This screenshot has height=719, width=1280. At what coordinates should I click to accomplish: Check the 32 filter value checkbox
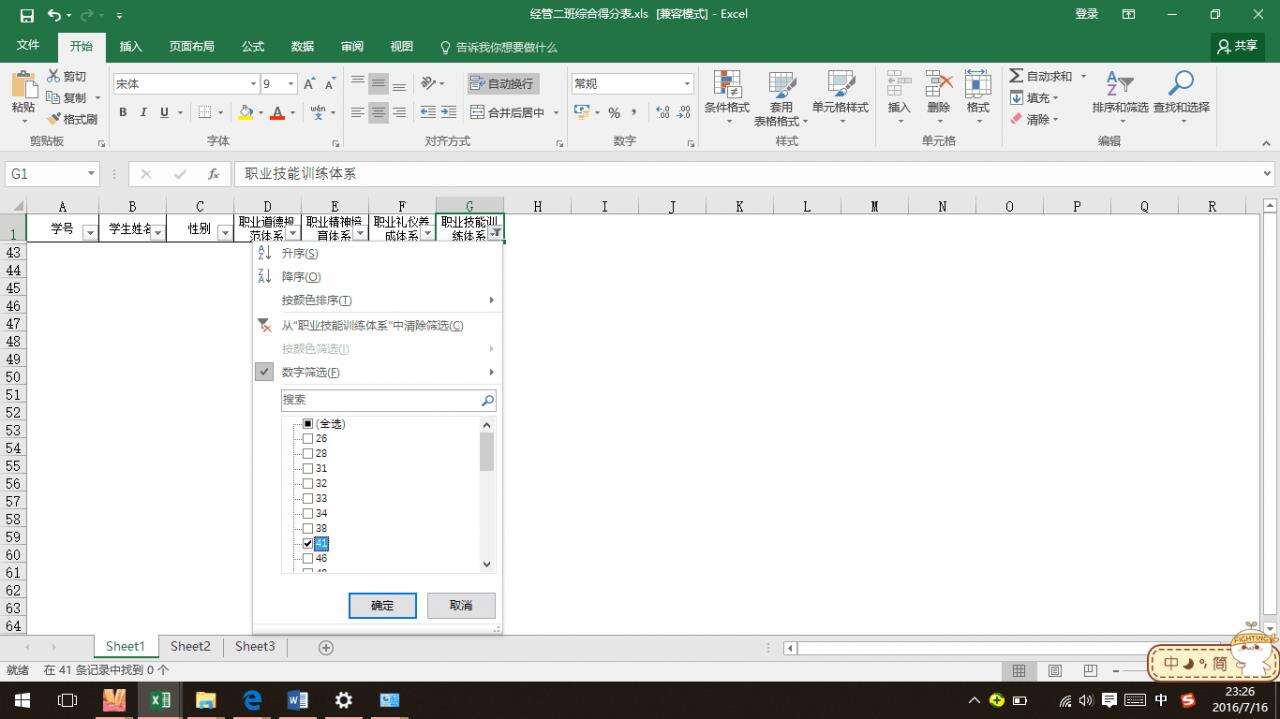[x=308, y=483]
